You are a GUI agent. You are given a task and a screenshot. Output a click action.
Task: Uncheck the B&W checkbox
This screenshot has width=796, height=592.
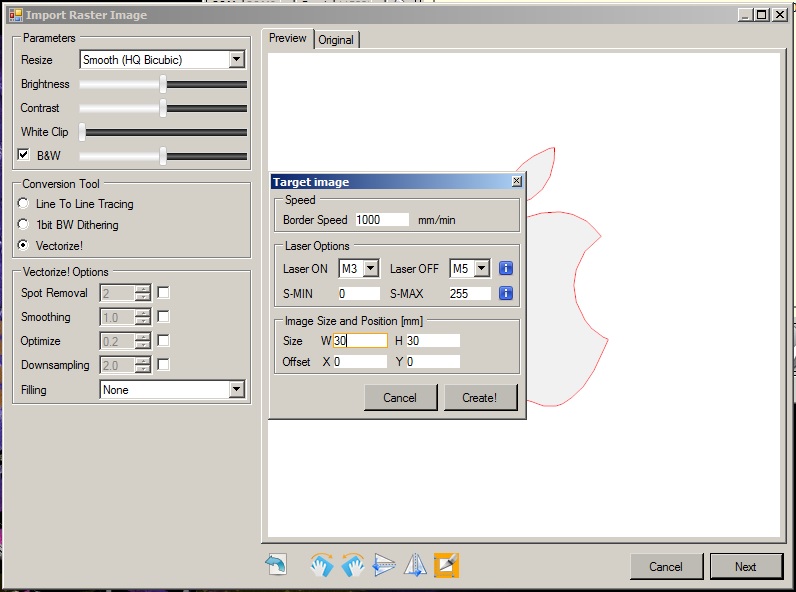(x=24, y=156)
